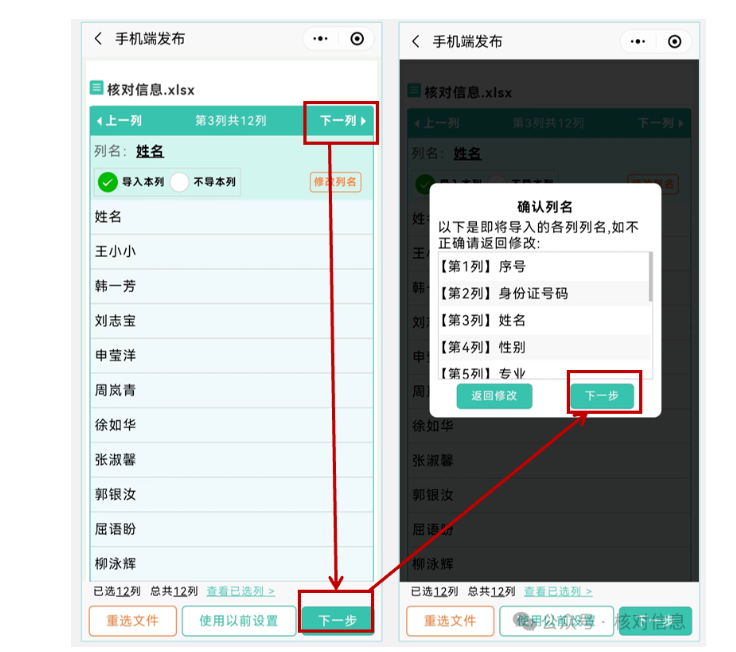The width and height of the screenshot is (736, 652).
Task: Open the right phone's three-dot more menu
Action: click(x=638, y=41)
